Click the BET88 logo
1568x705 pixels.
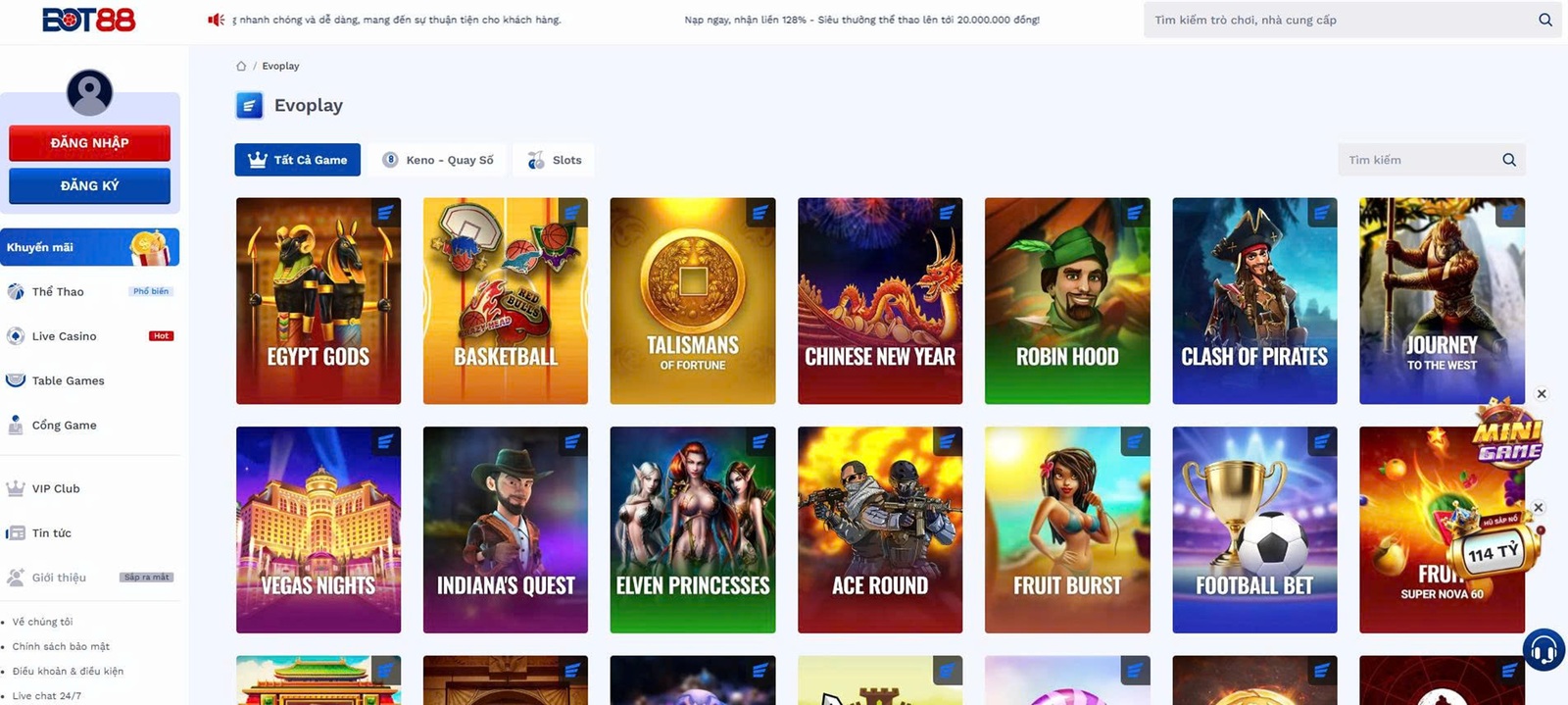[89, 20]
